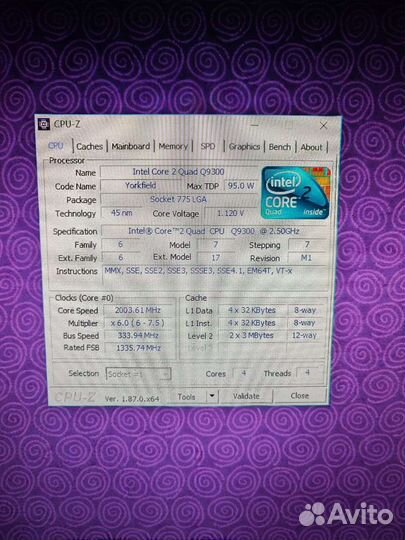Click the Core Voltage 1.120 V value
405x540 pixels.
tap(230, 213)
